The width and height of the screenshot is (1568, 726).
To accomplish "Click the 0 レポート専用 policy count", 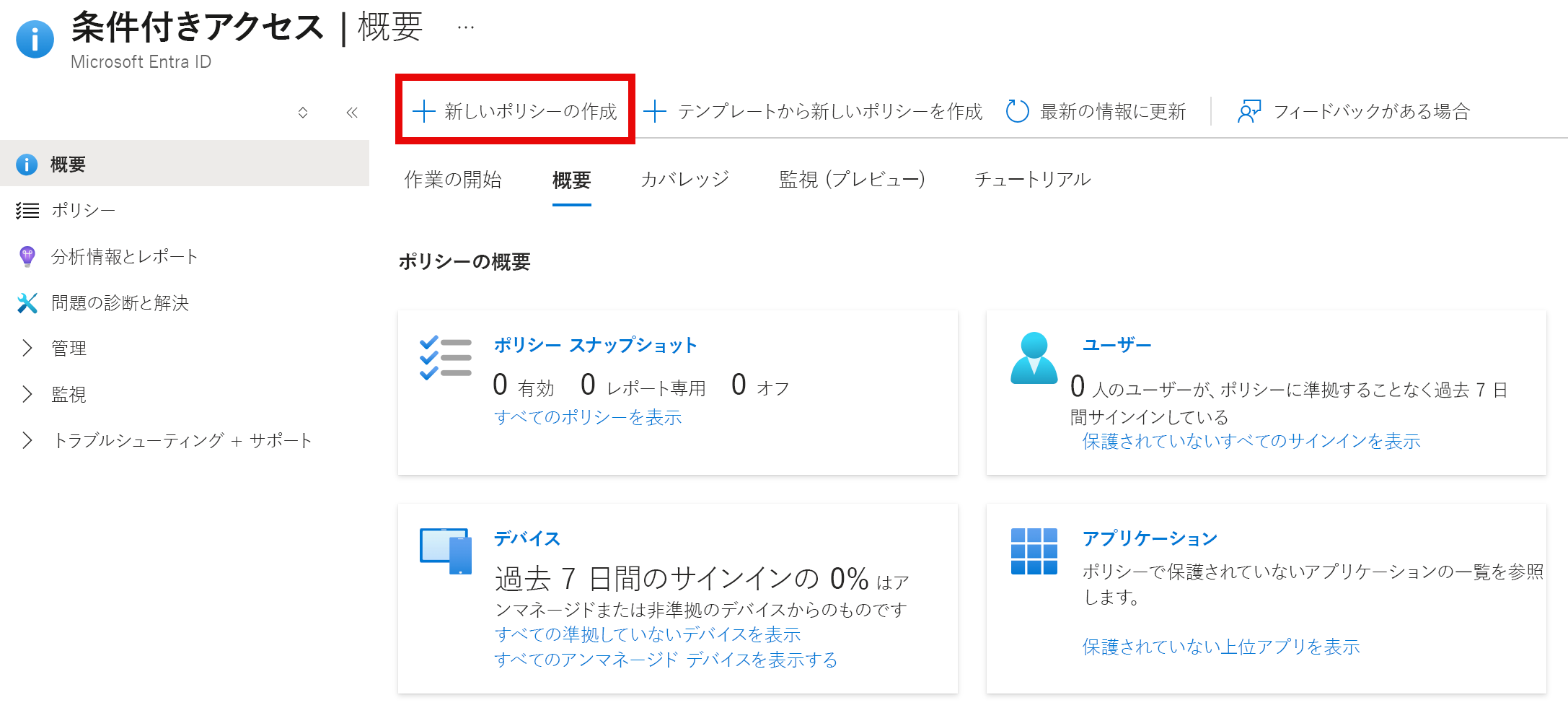I will click(x=643, y=385).
